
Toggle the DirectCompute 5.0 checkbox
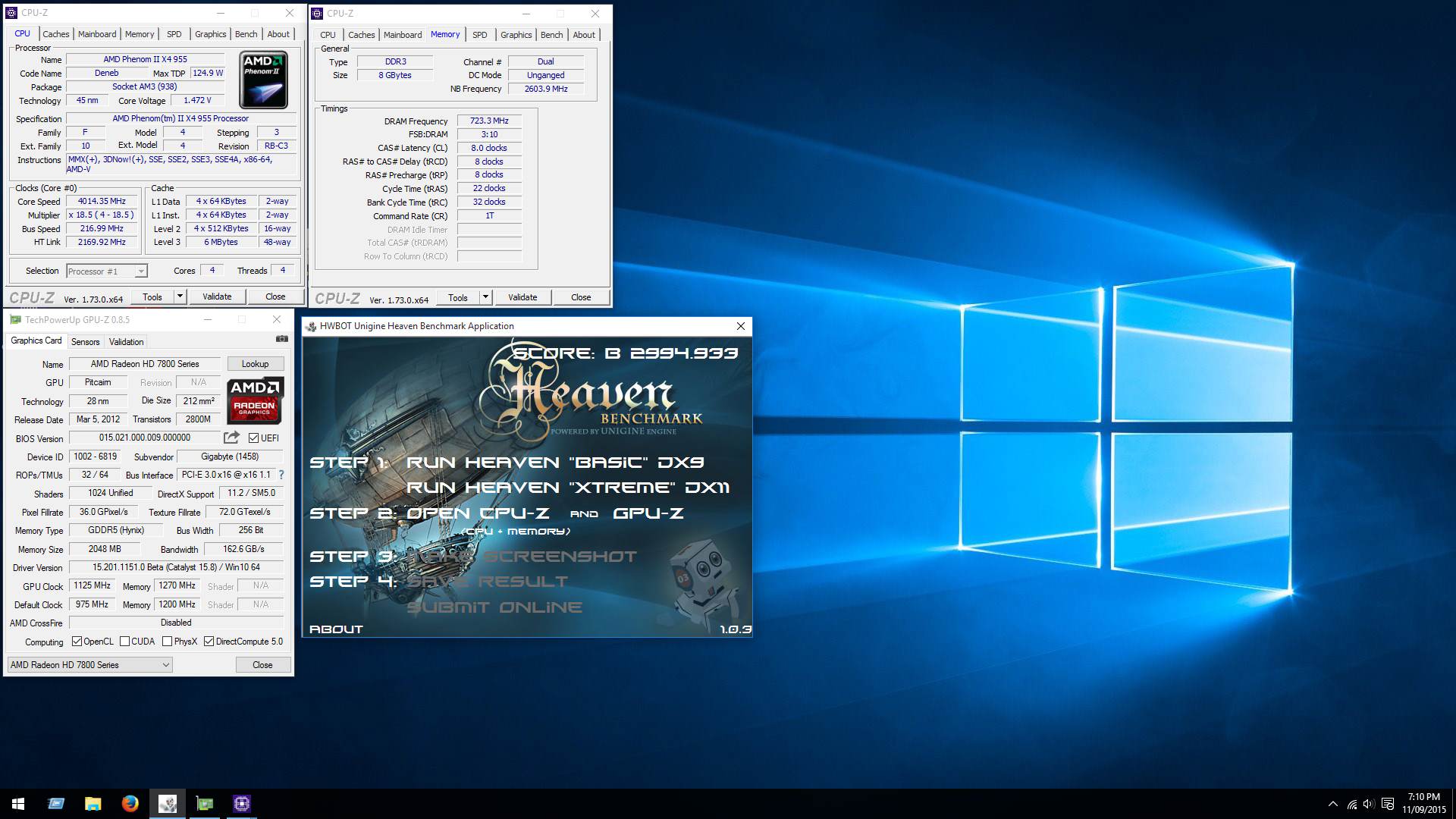[209, 642]
